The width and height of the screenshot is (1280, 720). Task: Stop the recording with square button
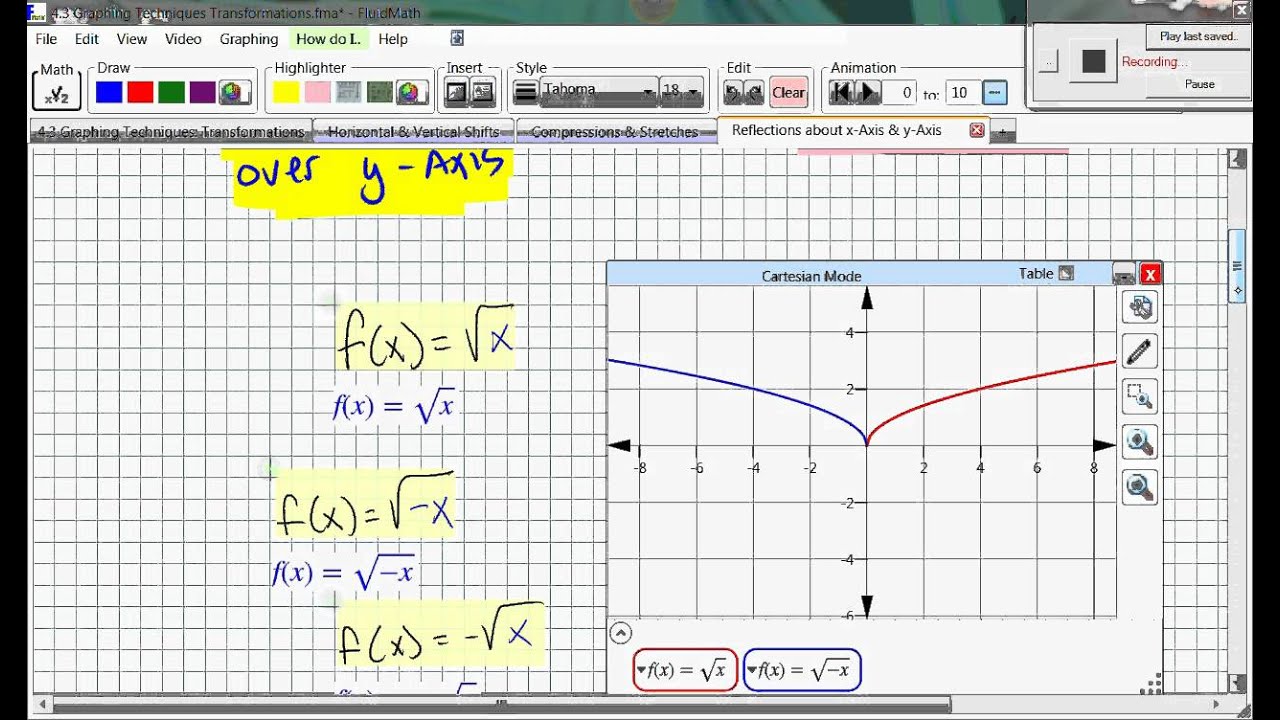(x=1093, y=61)
